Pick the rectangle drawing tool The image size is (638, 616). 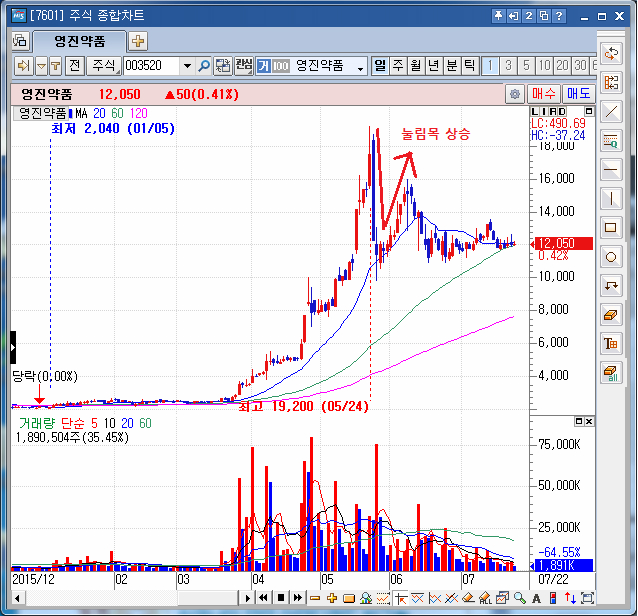[x=611, y=226]
